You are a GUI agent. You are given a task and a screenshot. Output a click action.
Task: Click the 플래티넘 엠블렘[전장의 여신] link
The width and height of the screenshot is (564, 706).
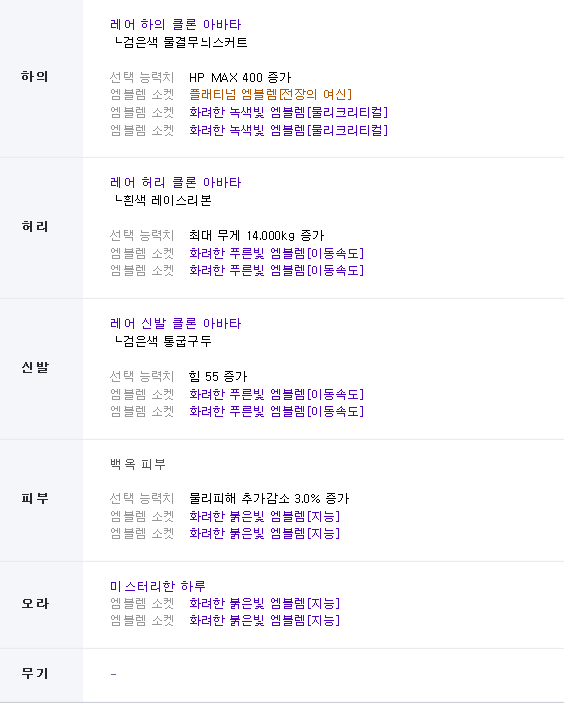coord(271,95)
